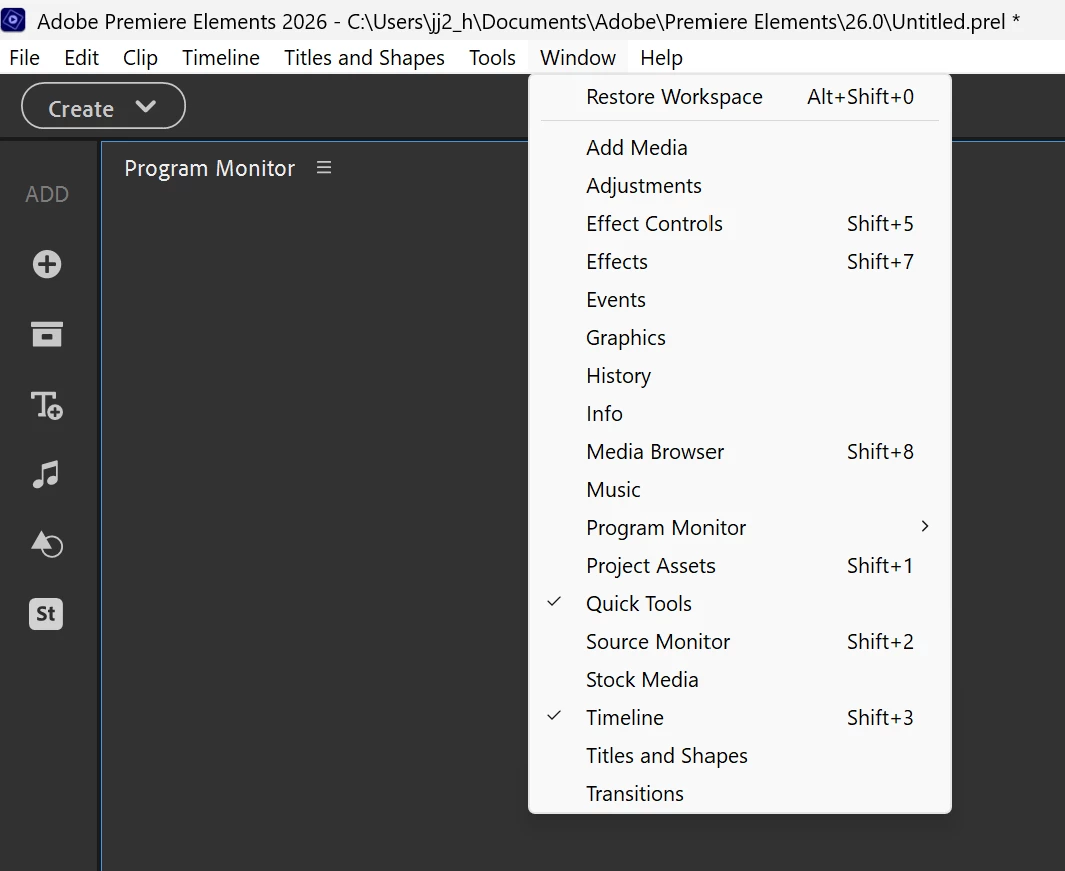This screenshot has width=1065, height=871.
Task: Select Transitions menu entry
Action: (x=740, y=794)
